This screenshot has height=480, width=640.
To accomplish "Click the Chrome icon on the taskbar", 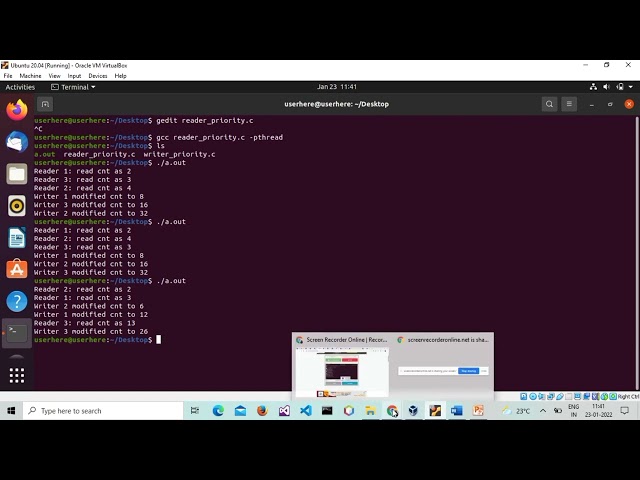I will [392, 411].
